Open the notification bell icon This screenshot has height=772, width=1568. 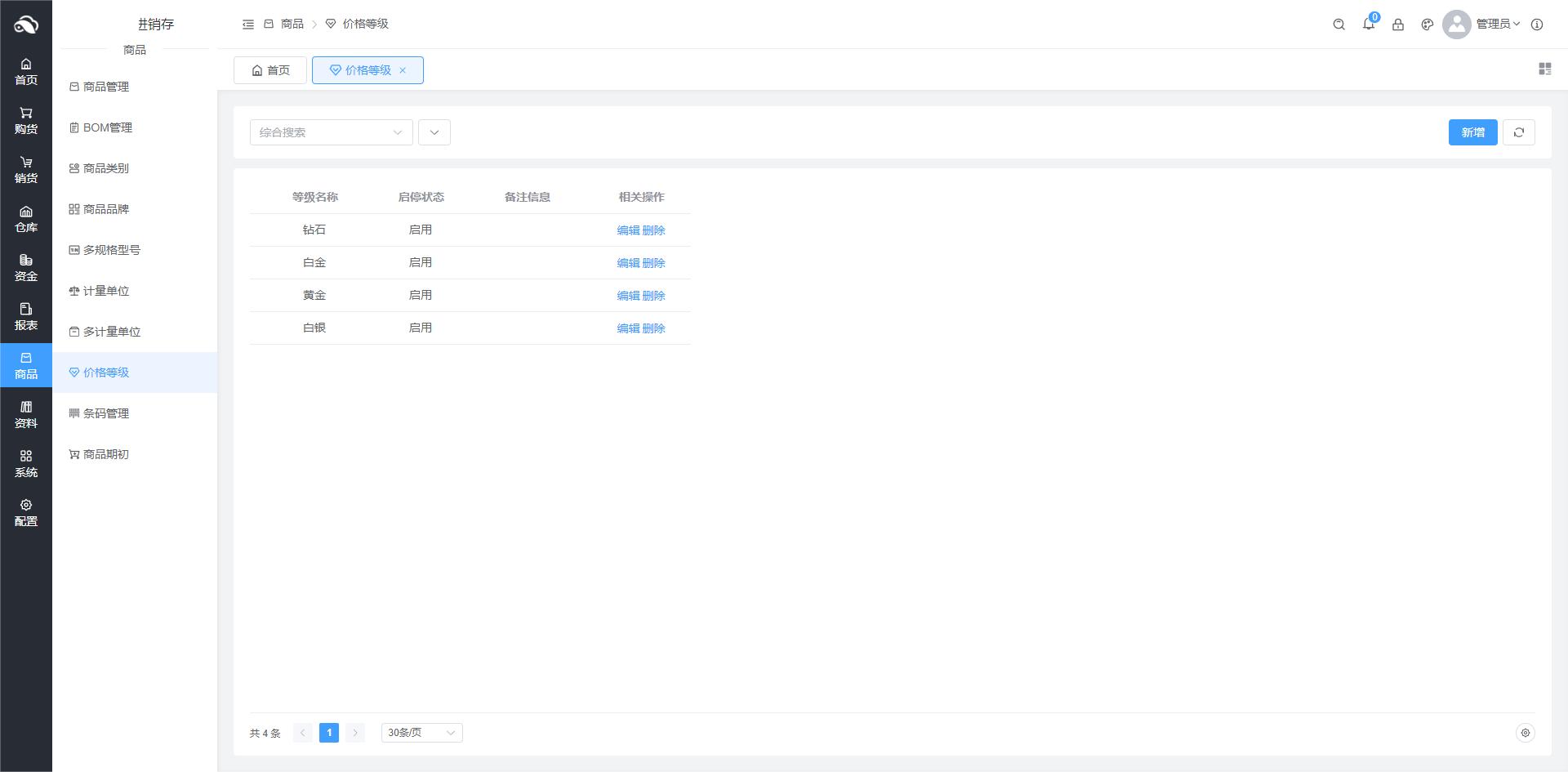point(1368,25)
